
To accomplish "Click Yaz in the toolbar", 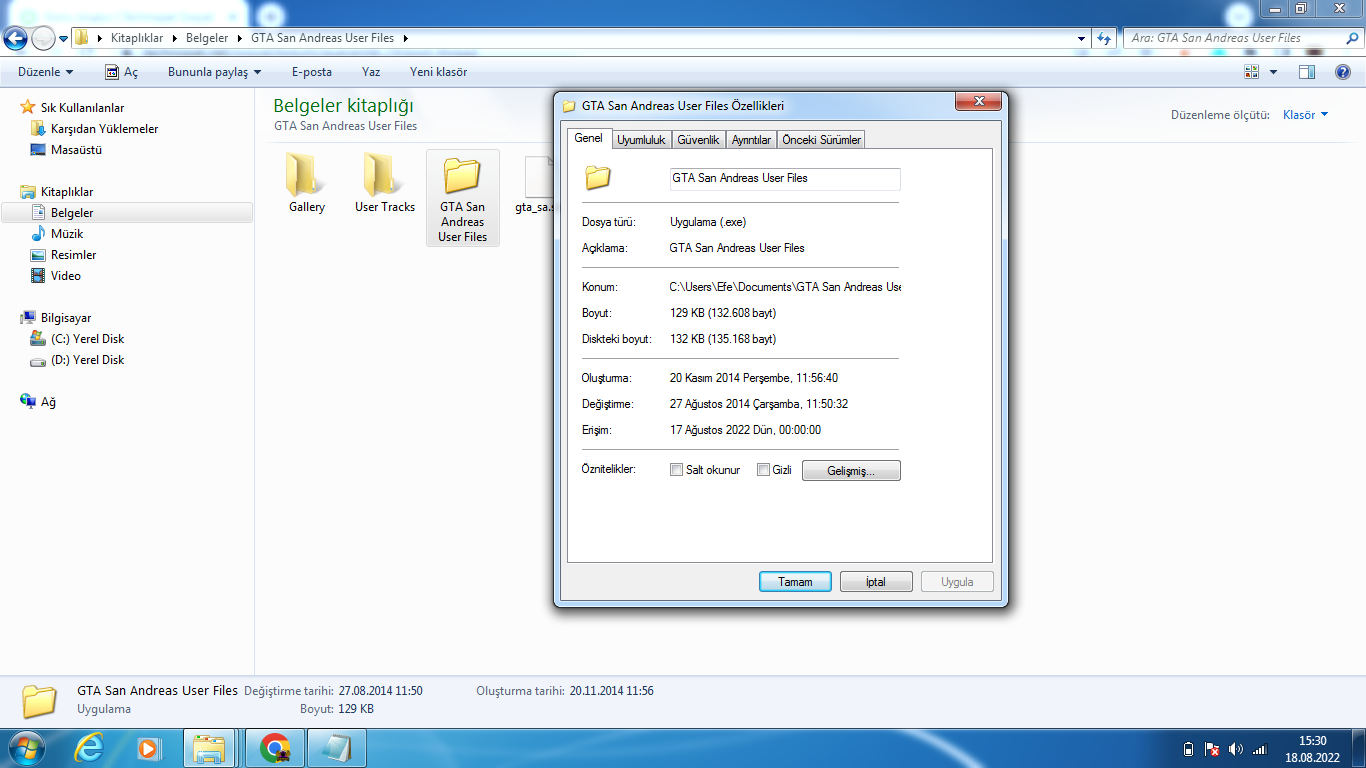I will coord(371,72).
